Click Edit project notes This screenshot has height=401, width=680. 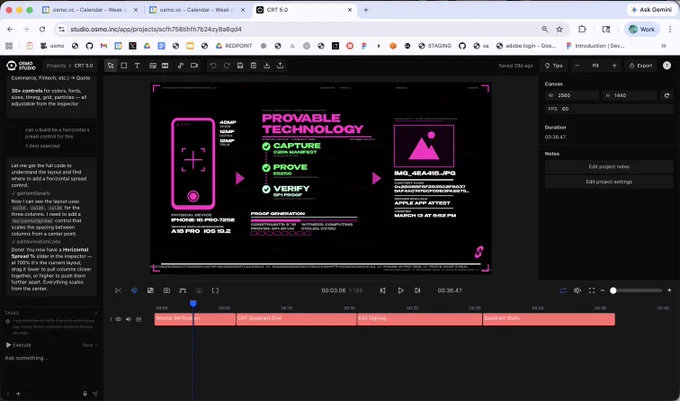point(609,166)
